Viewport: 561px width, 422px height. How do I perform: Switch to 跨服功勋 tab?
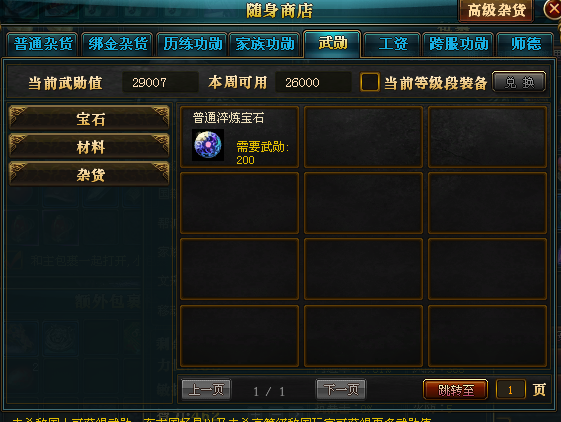[x=458, y=44]
